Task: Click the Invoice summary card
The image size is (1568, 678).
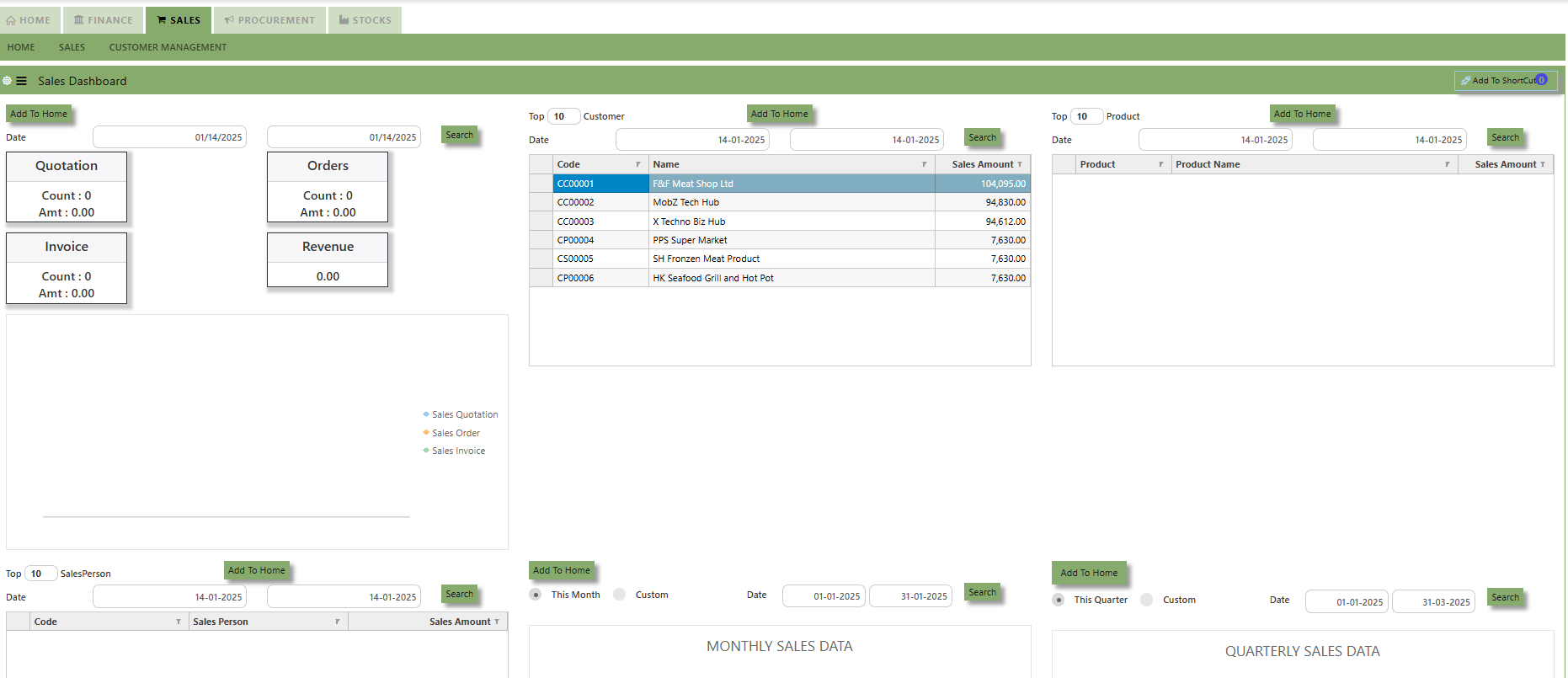Action: (x=67, y=268)
